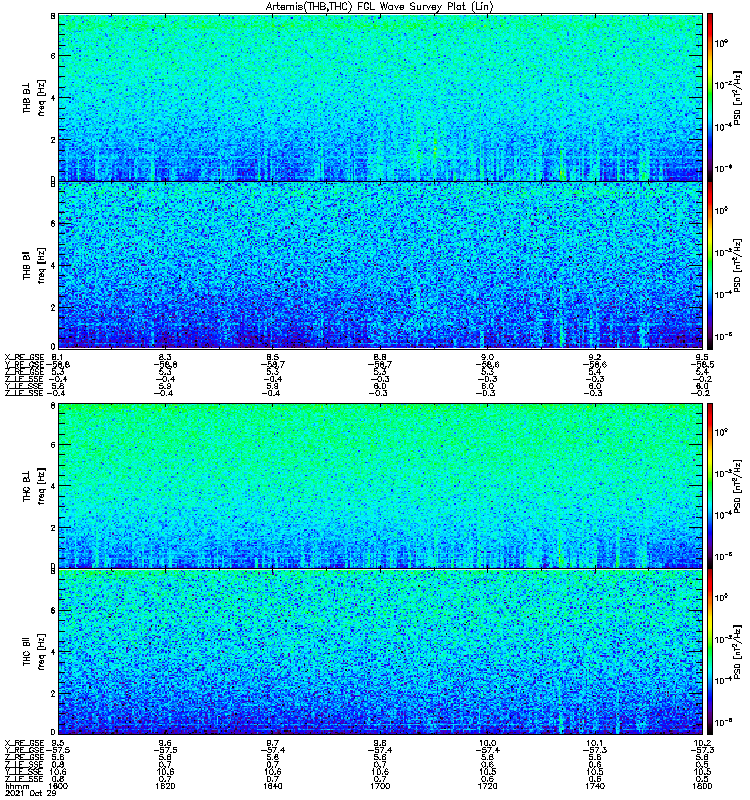The width and height of the screenshot is (750, 800).
Task: Click the color bar beside THB B-parallel panel
Action: (710, 265)
